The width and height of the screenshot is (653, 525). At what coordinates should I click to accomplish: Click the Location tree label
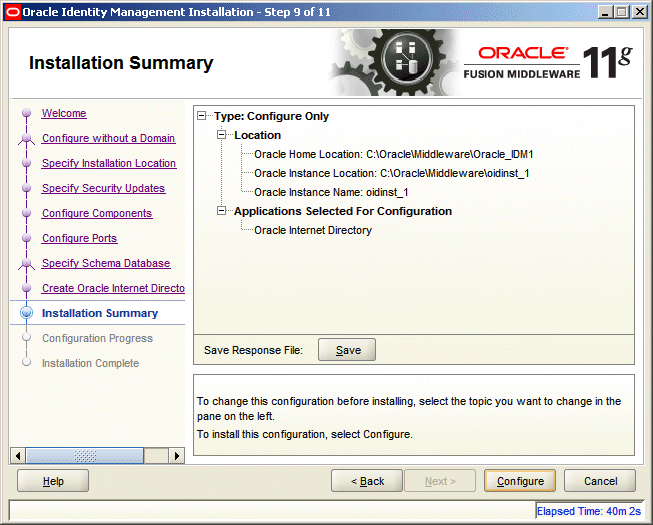[257, 135]
